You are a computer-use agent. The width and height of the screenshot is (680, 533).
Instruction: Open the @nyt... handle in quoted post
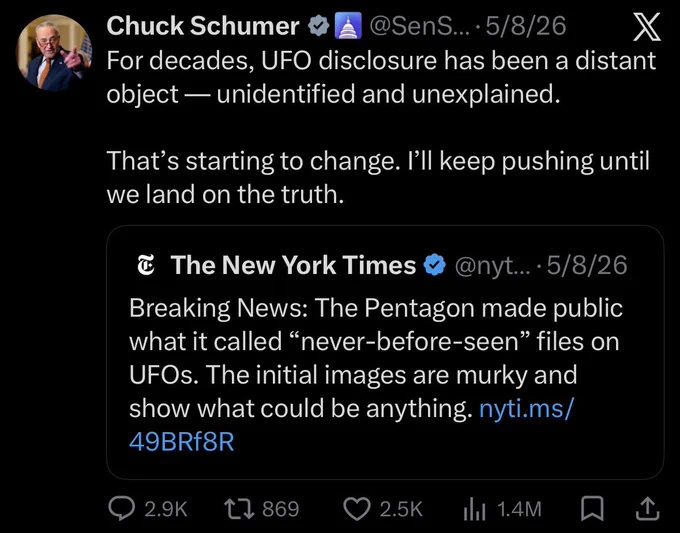click(x=490, y=265)
